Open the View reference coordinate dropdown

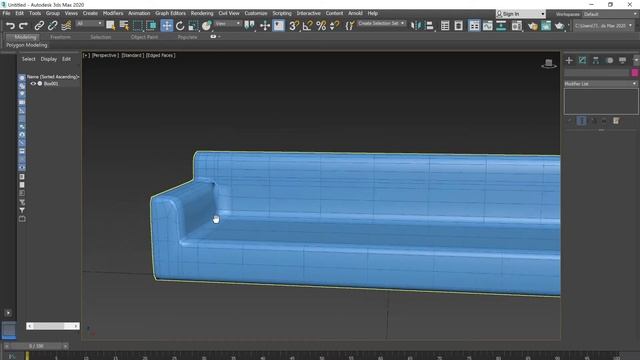(228, 24)
